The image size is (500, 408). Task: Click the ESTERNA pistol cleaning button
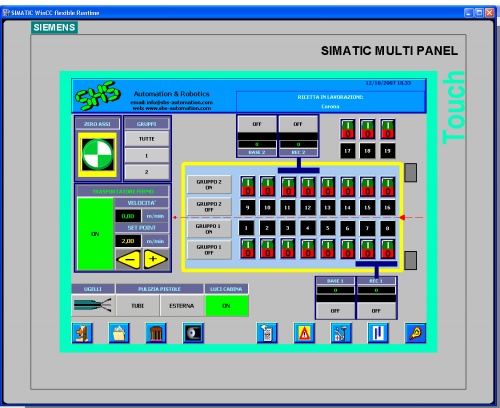(x=182, y=306)
